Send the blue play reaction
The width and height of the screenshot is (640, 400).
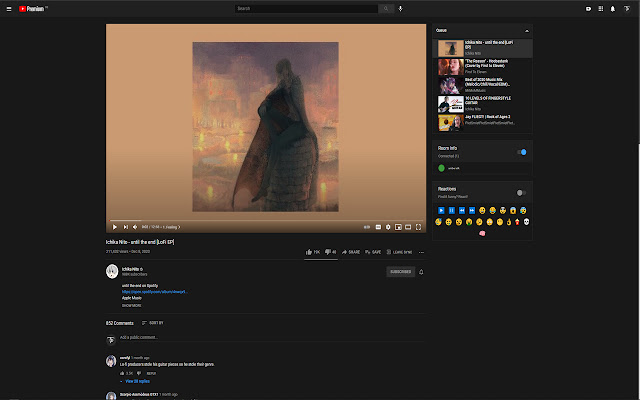point(441,211)
